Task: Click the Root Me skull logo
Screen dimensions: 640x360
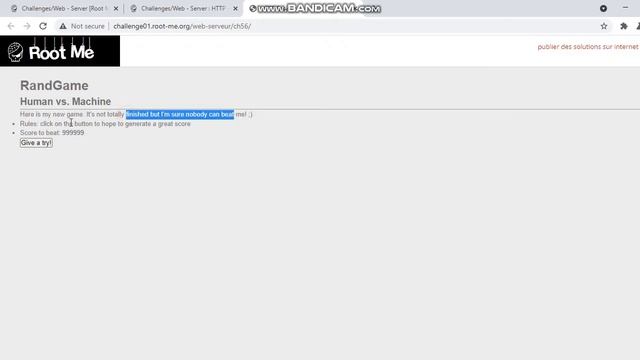Action: (16, 52)
